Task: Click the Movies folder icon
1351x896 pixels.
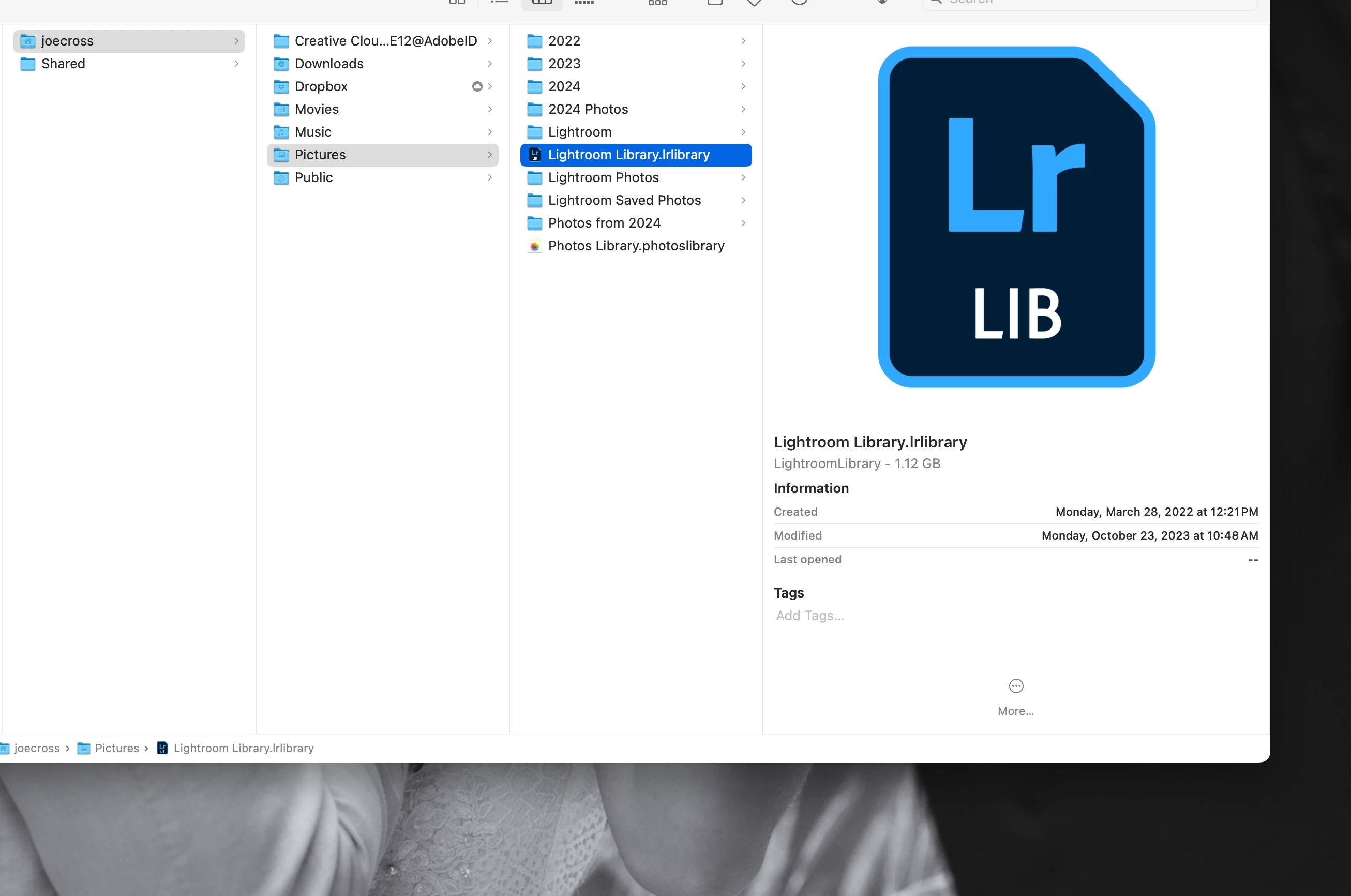Action: pos(281,109)
